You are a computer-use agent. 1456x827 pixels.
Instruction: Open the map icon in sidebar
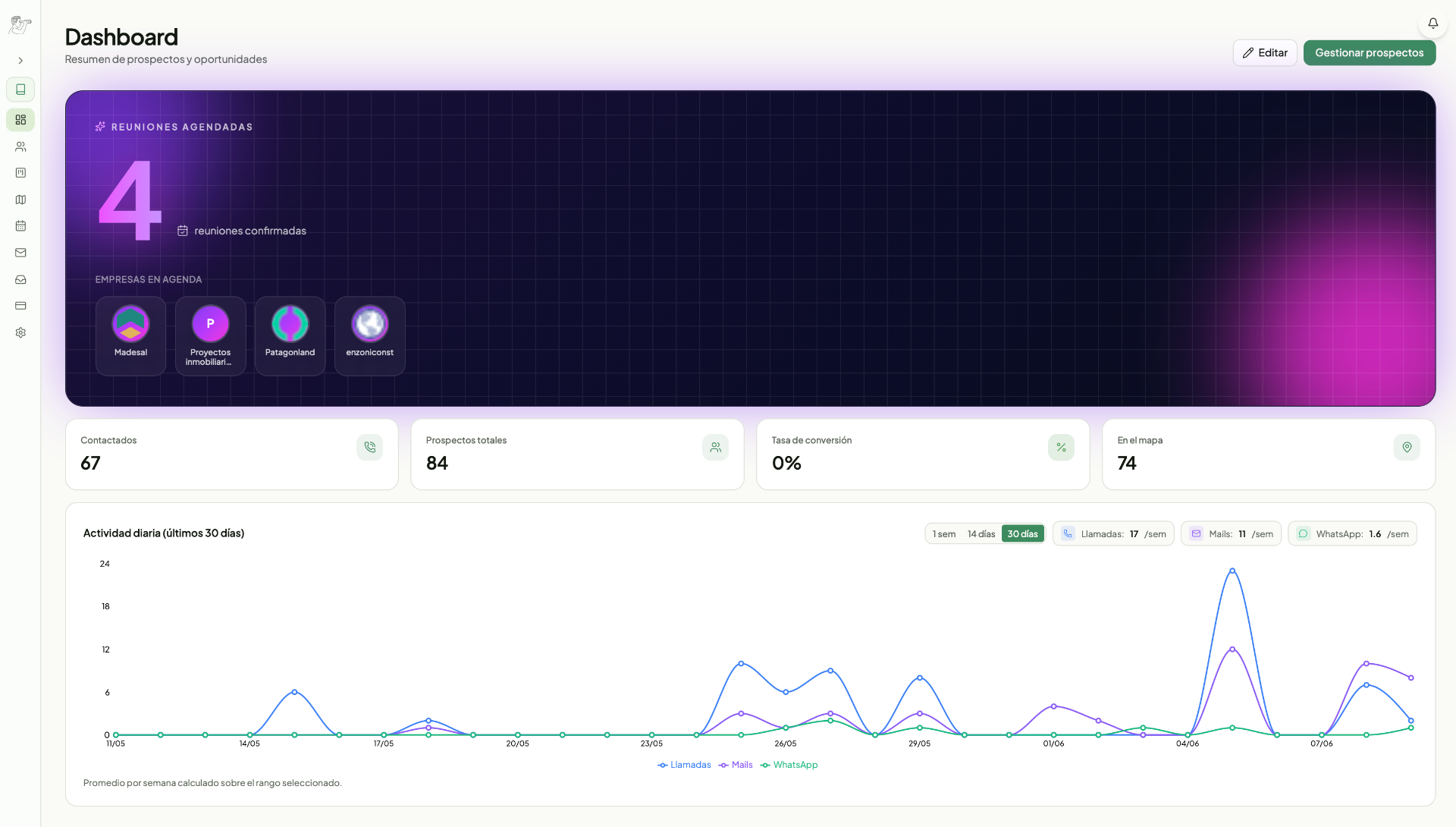click(x=20, y=200)
